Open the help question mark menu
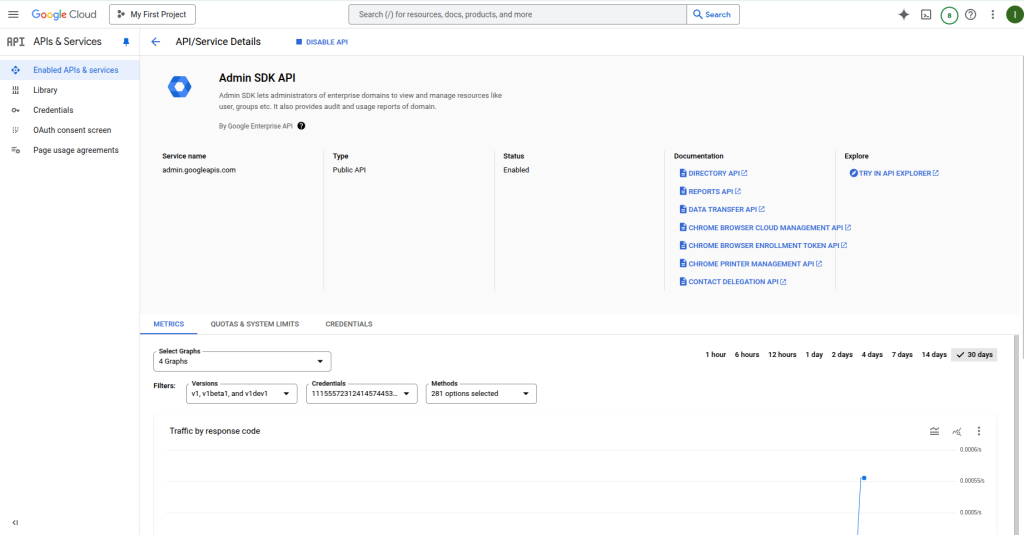1024x535 pixels. pyautogui.click(x=970, y=15)
